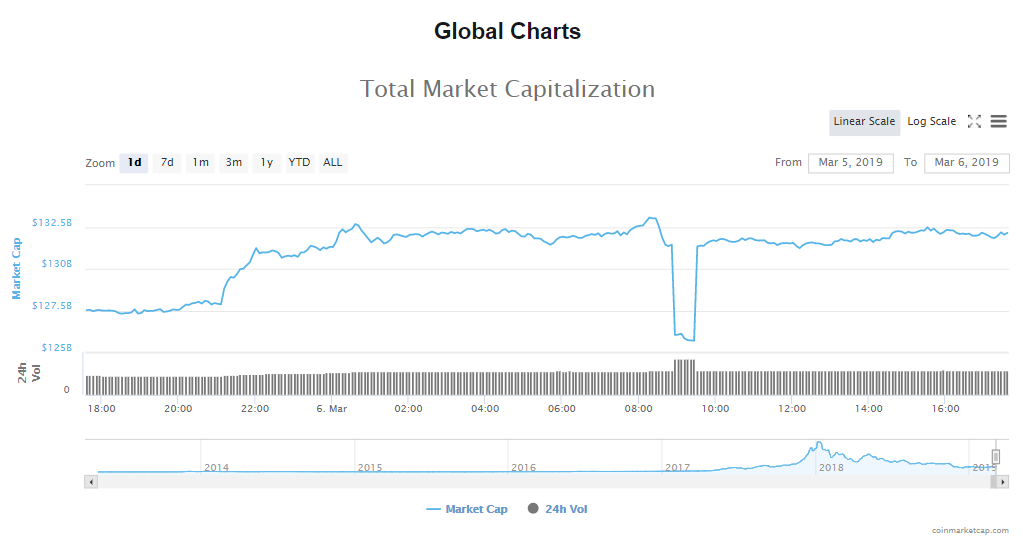The image size is (1023, 544).
Task: Click navigator scrollbar right arrow
Action: tap(1003, 482)
